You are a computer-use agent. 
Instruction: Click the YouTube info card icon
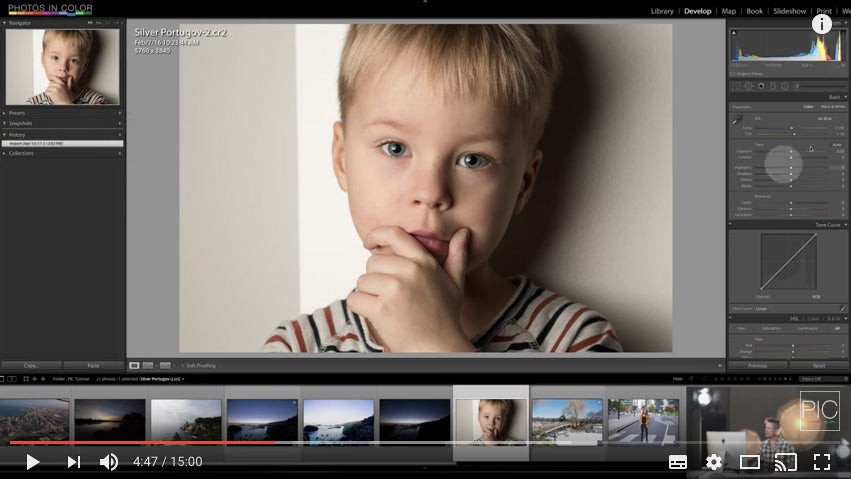pos(822,23)
